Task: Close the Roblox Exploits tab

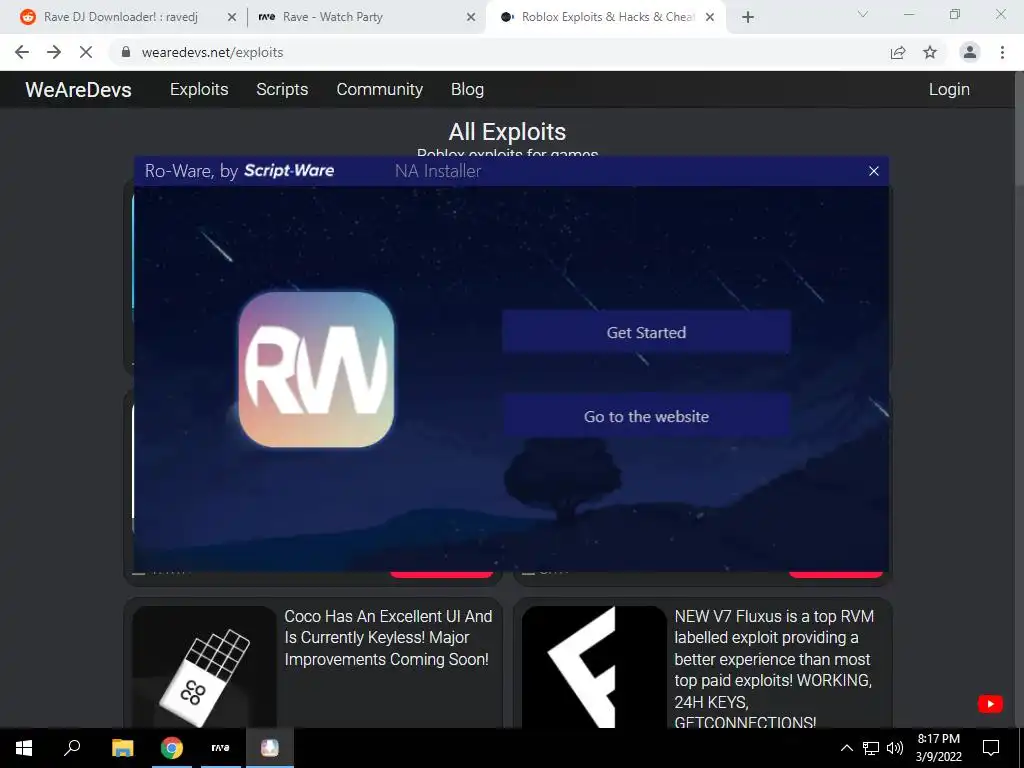Action: click(710, 18)
